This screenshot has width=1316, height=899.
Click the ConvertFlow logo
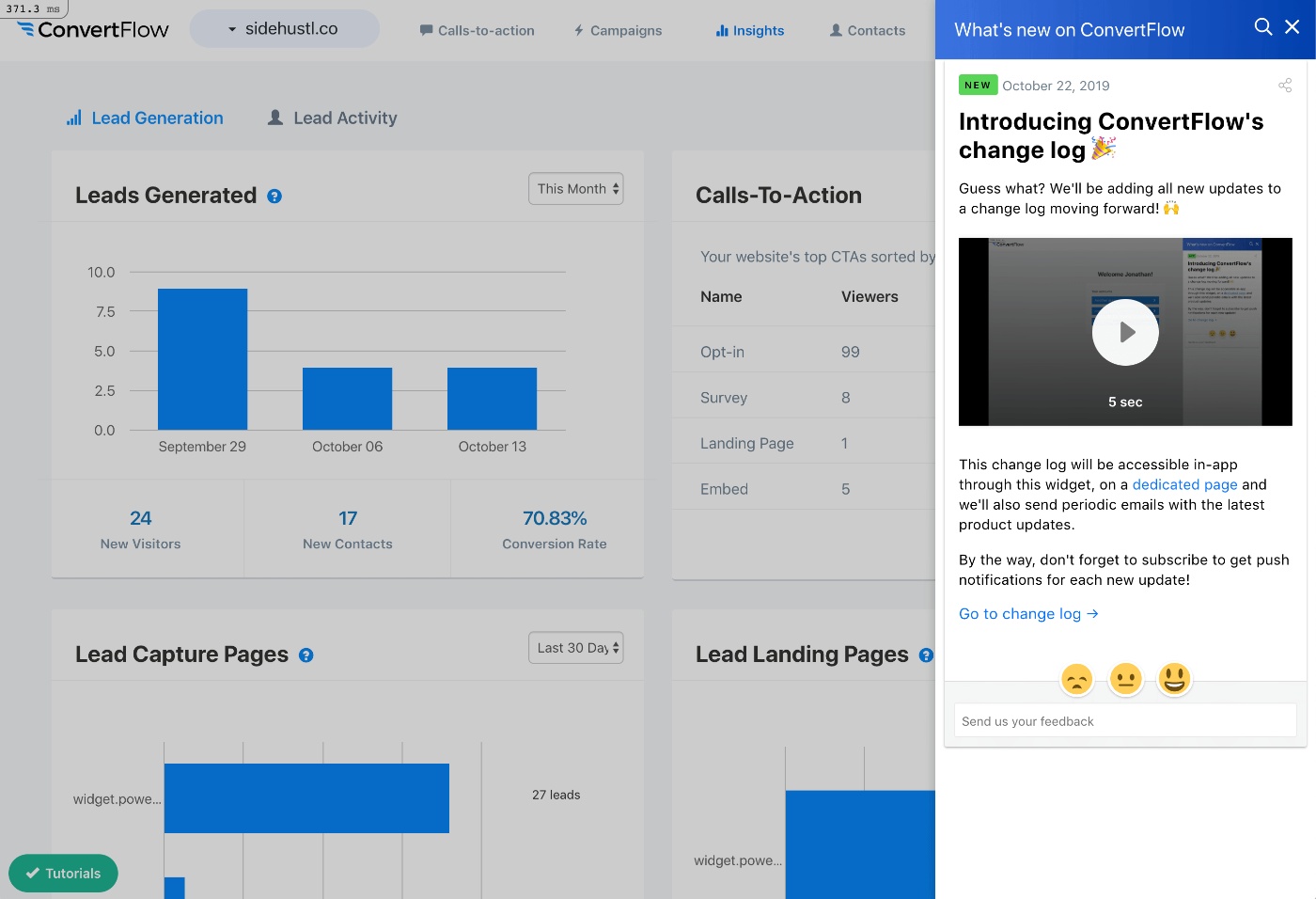(93, 29)
